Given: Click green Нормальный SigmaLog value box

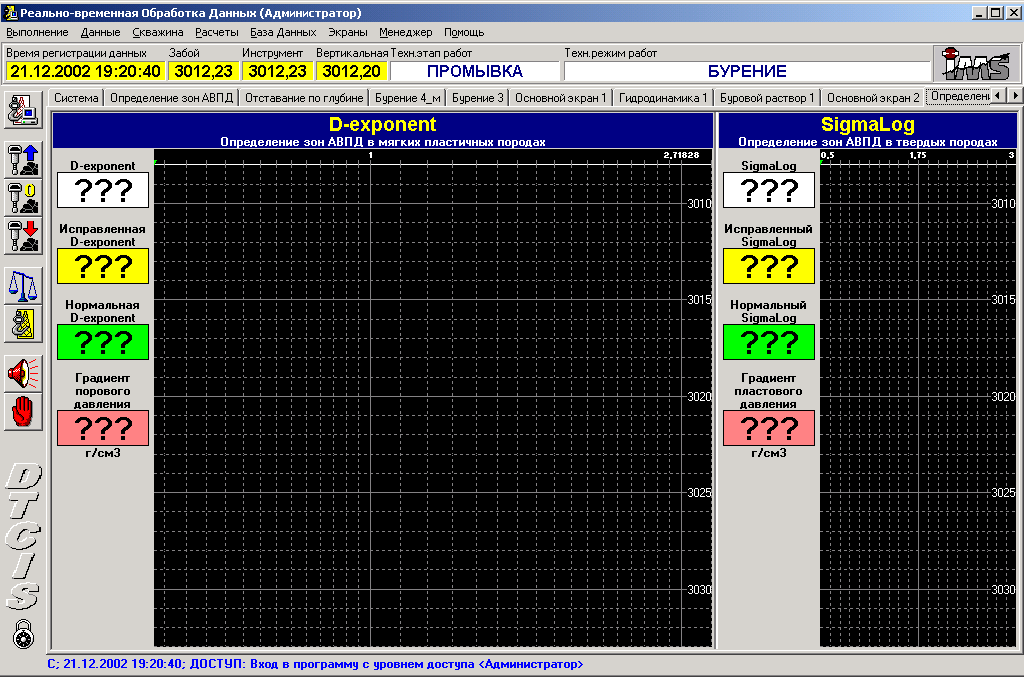Looking at the screenshot, I should point(769,342).
